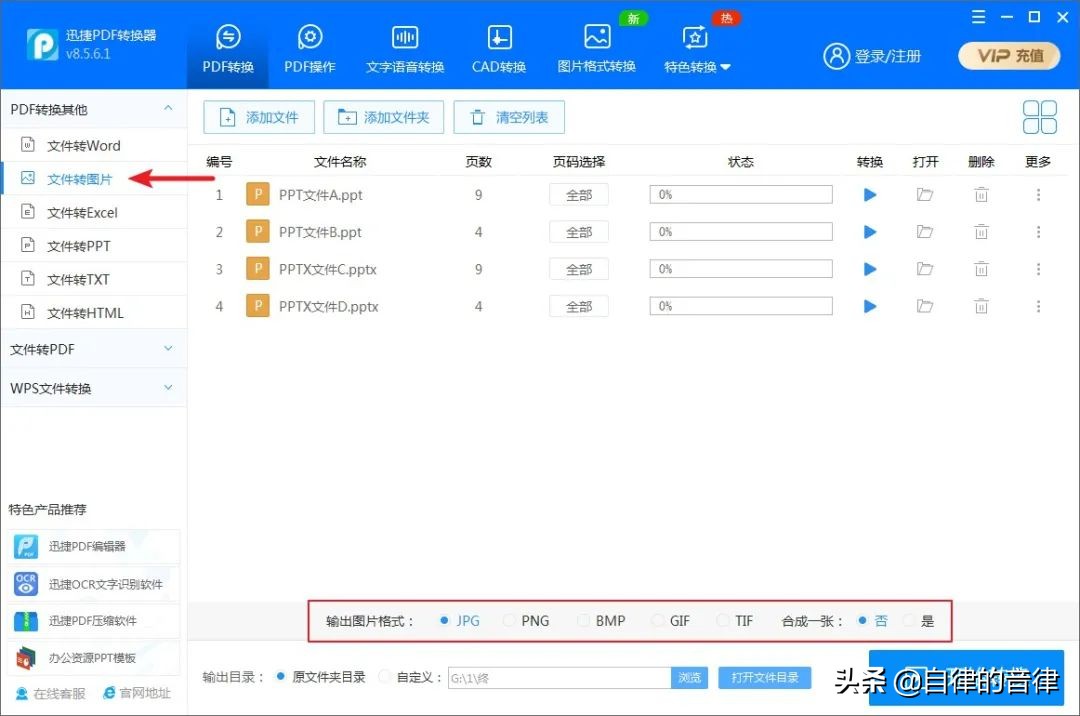1080x716 pixels.
Task: Click progress bar of PPT文件B.ppt
Action: point(740,232)
